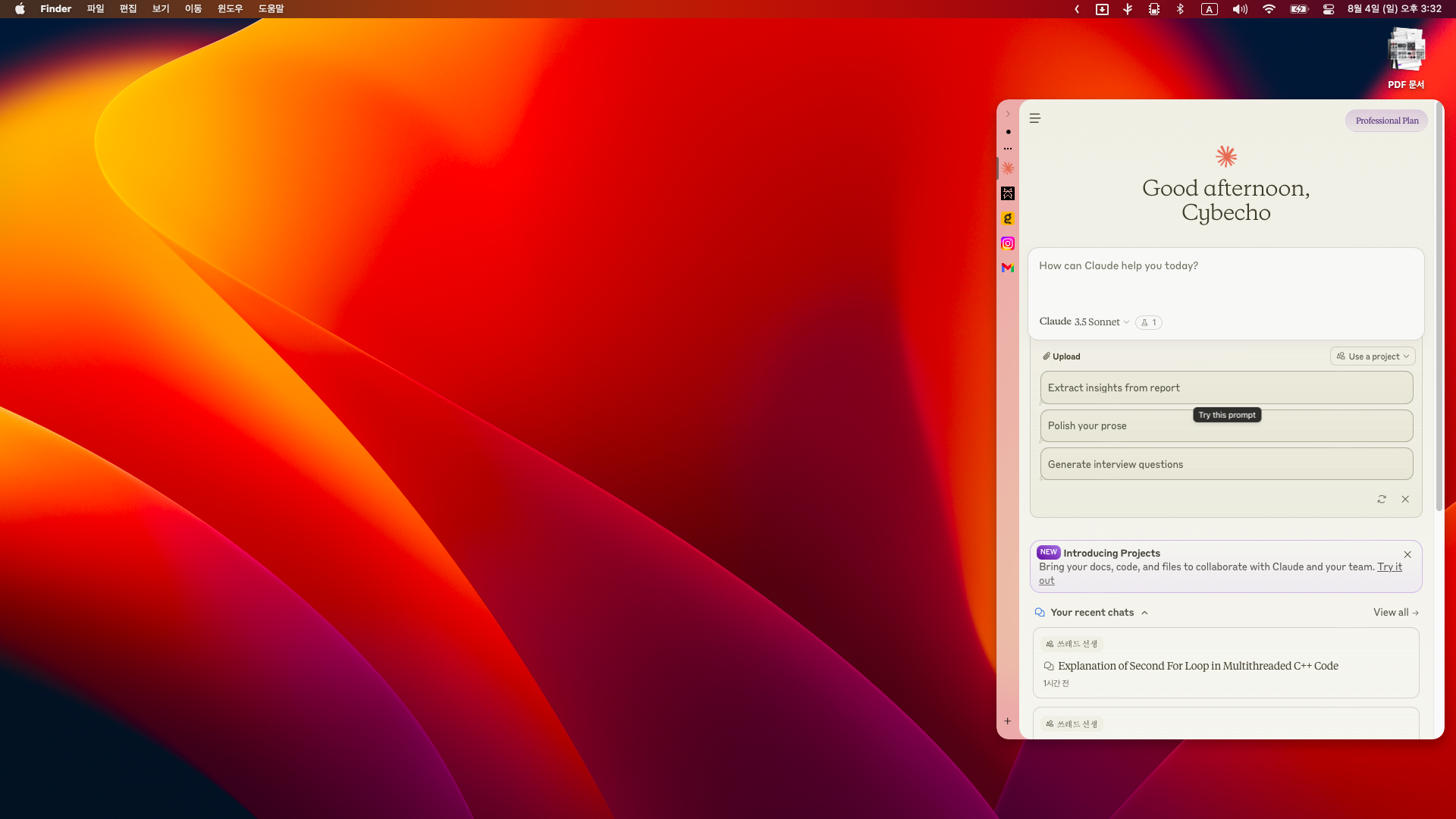This screenshot has height=819, width=1456.
Task: Choose 'Polish your prose' prompt
Action: [x=1226, y=426]
